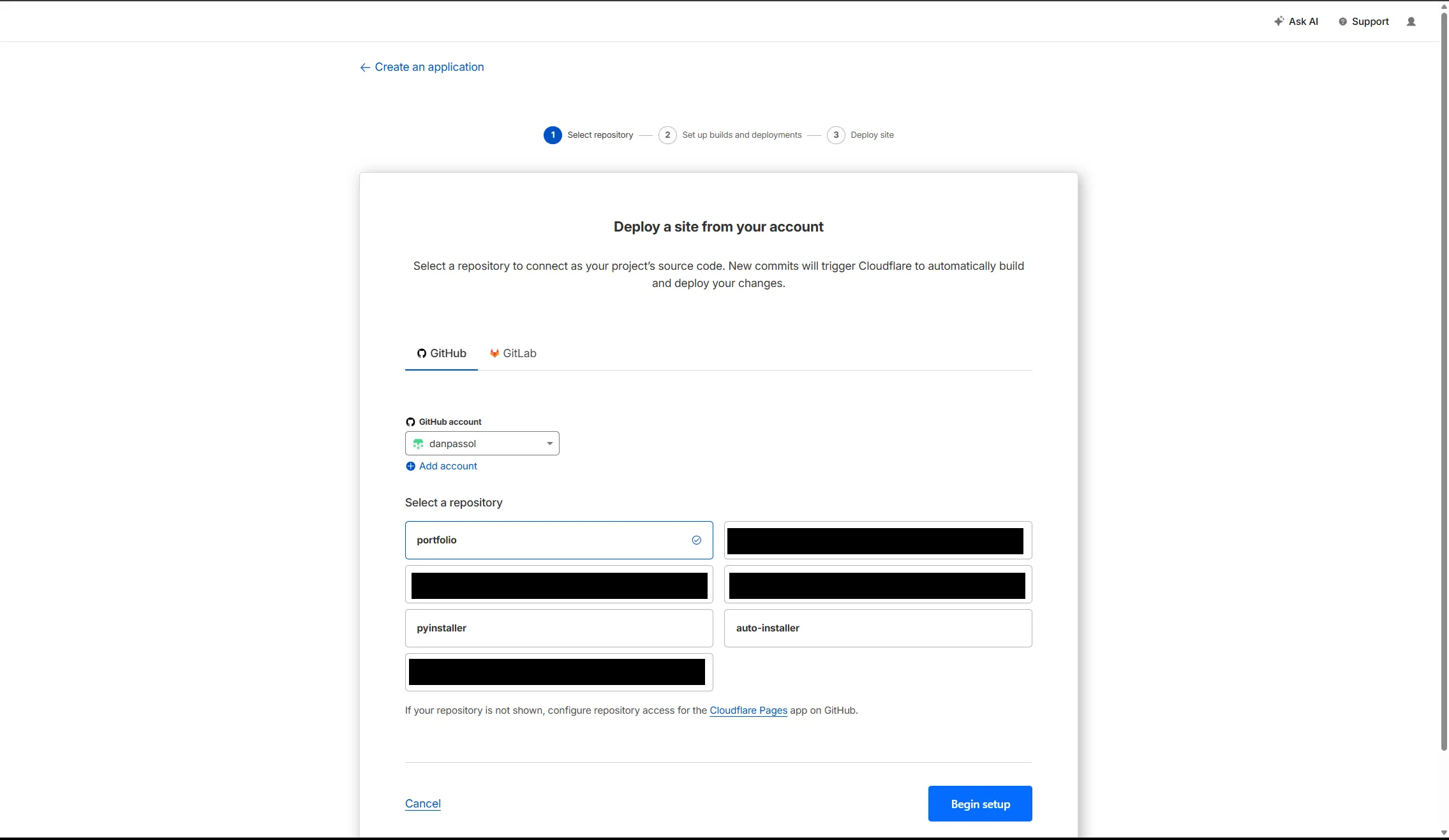Click the Begin setup button

click(980, 804)
